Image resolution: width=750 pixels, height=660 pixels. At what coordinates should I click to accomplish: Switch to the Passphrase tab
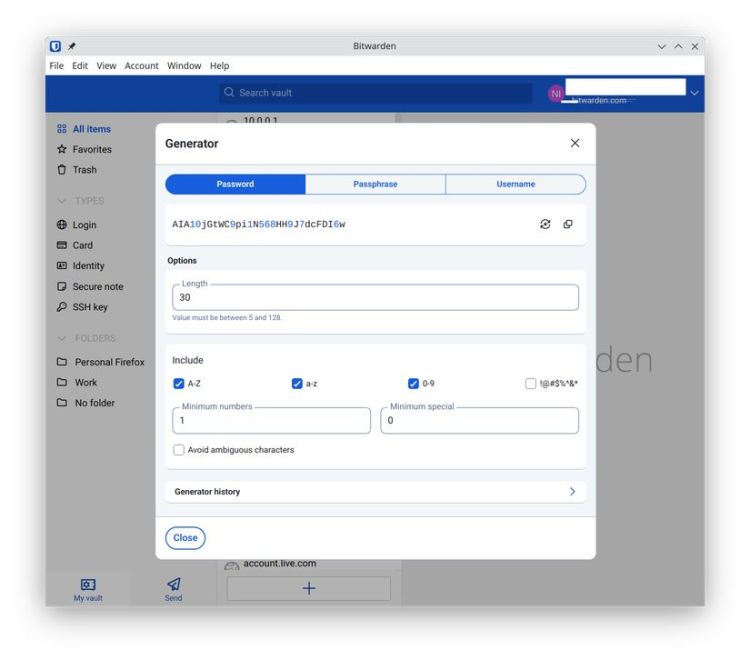(375, 184)
